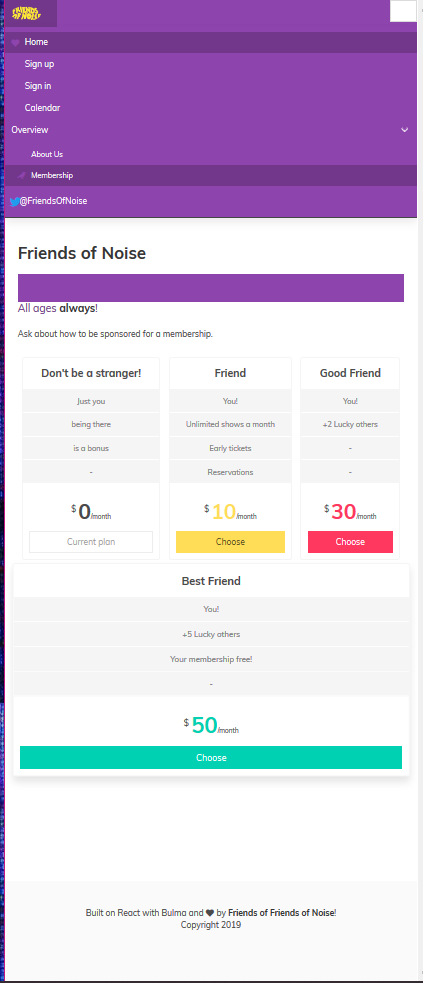Click the Current plan button
Screen dimensions: 423x983
point(91,542)
